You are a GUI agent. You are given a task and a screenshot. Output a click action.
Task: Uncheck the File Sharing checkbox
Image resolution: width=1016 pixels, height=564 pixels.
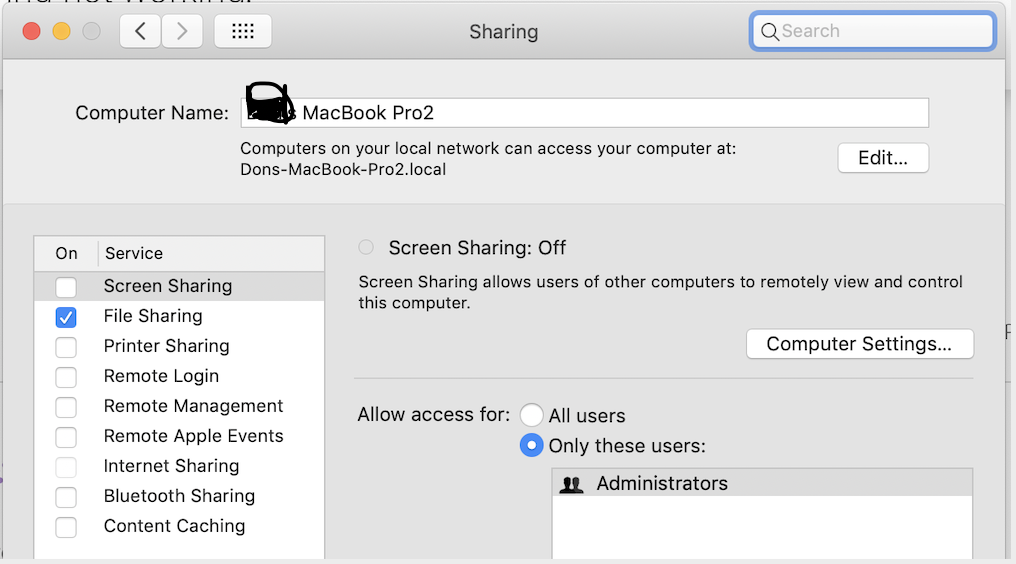66,317
